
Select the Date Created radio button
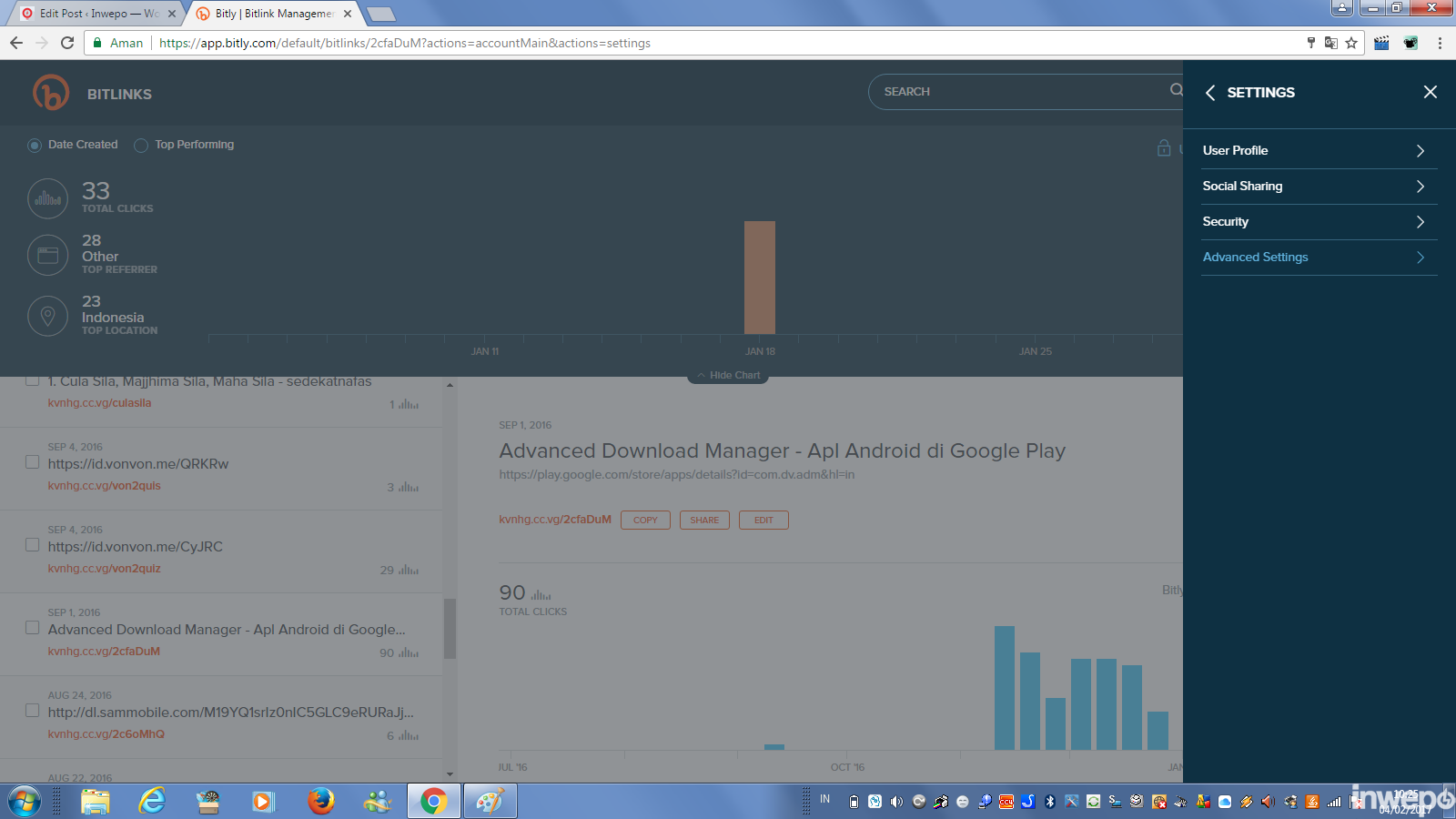click(35, 146)
